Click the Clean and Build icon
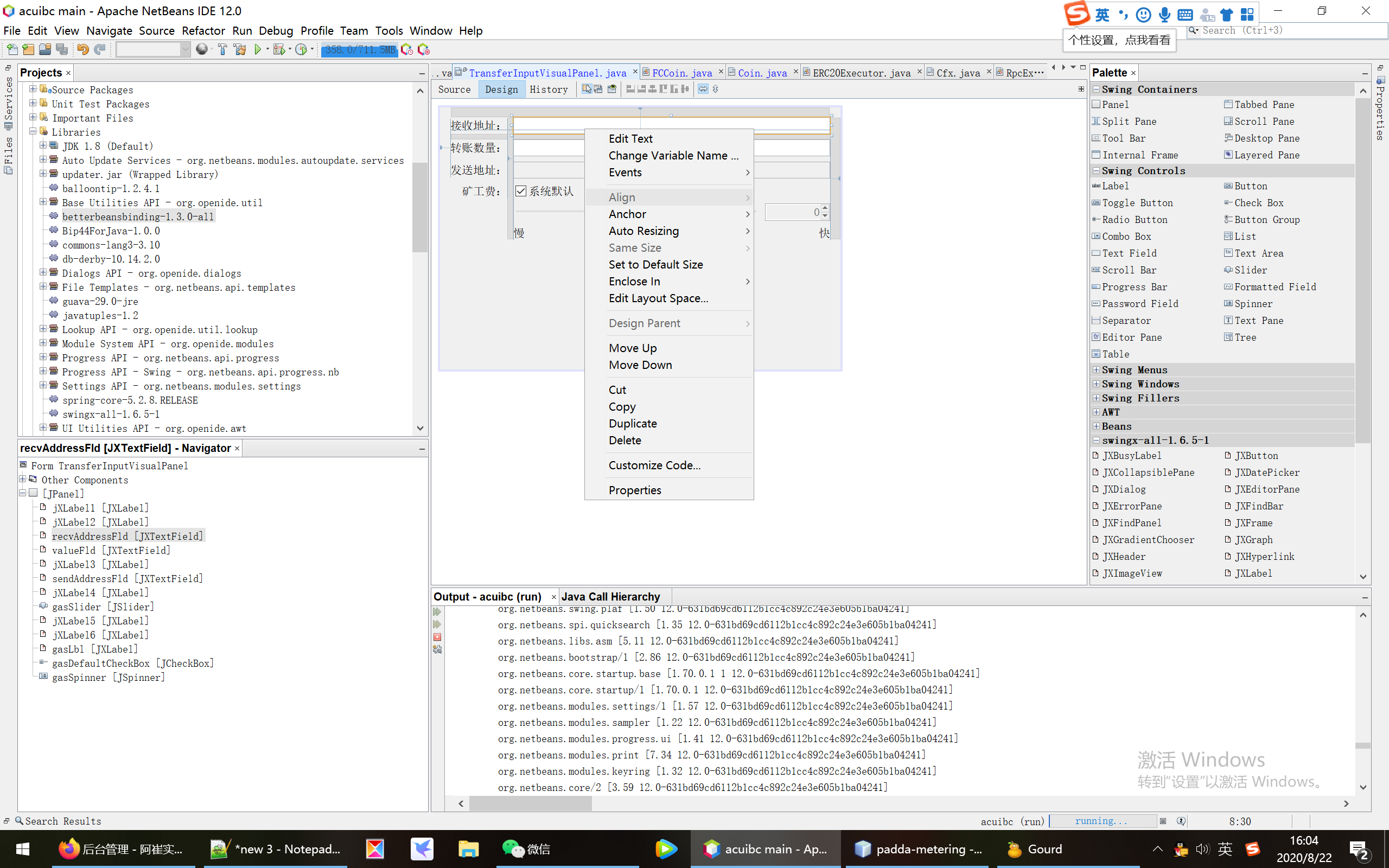Image resolution: width=1389 pixels, height=868 pixels. tap(240, 50)
